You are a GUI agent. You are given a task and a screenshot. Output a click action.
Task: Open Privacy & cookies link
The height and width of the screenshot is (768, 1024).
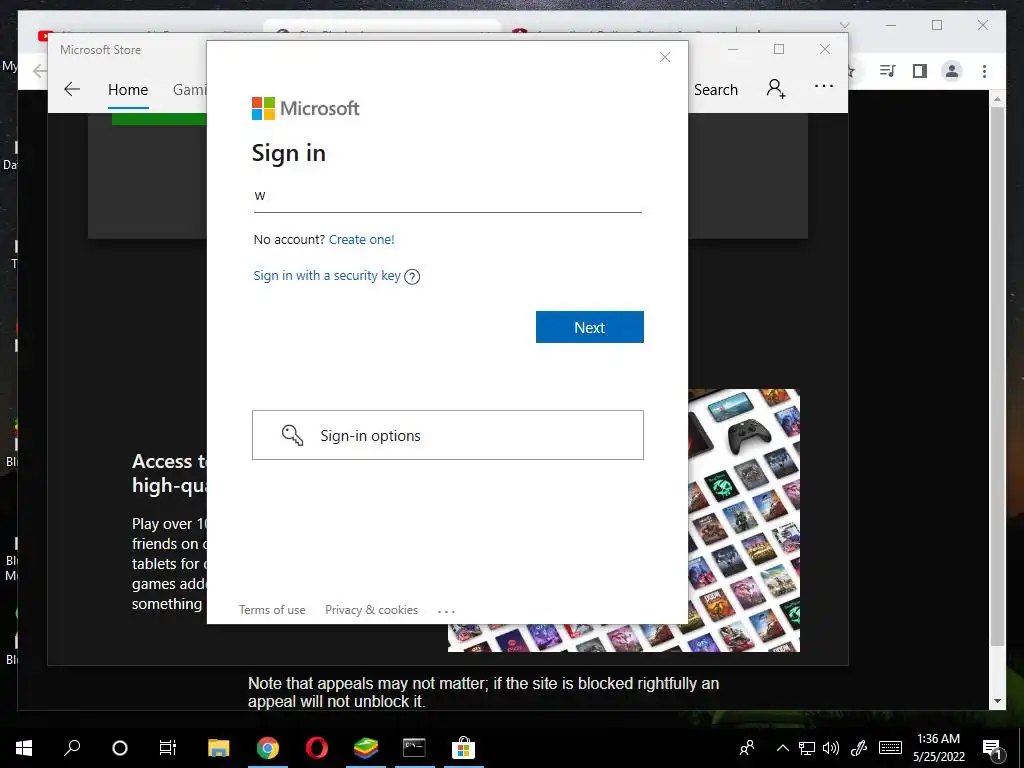[371, 610]
